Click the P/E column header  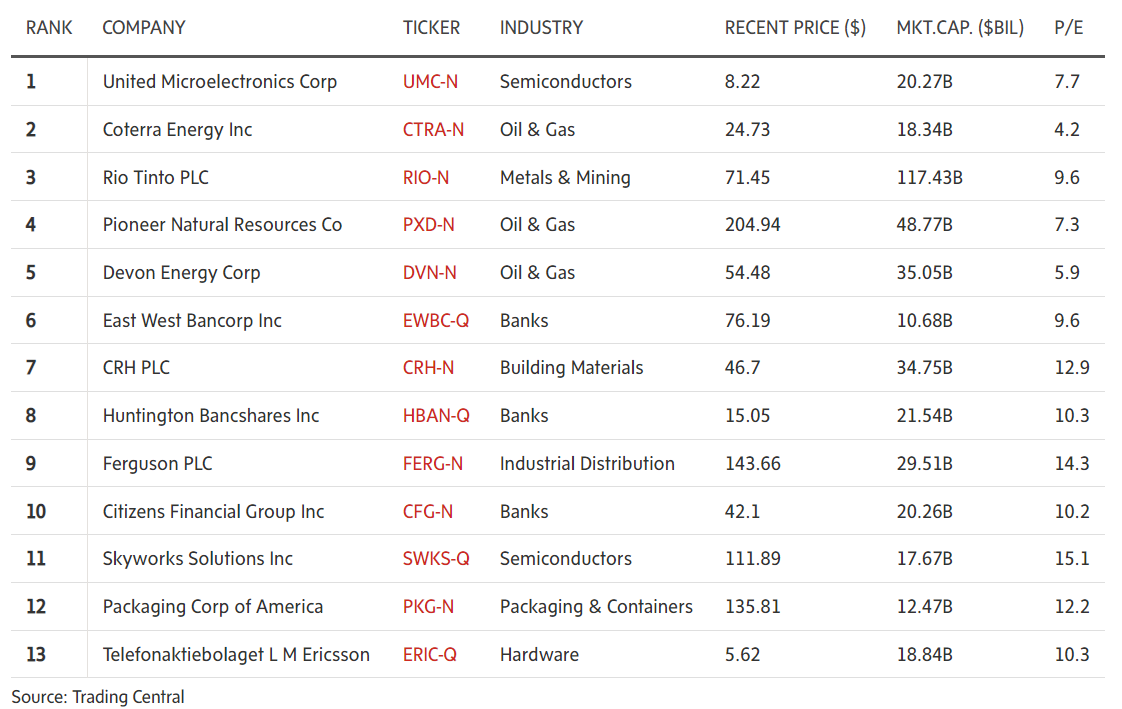pos(1068,28)
